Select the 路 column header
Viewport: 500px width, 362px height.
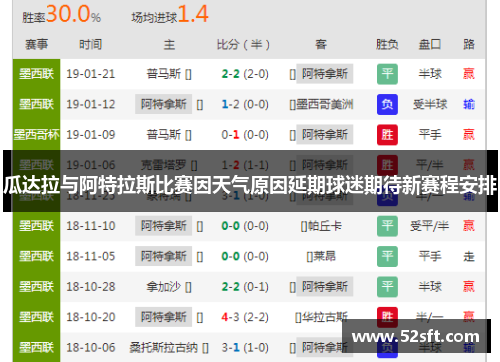[469, 44]
